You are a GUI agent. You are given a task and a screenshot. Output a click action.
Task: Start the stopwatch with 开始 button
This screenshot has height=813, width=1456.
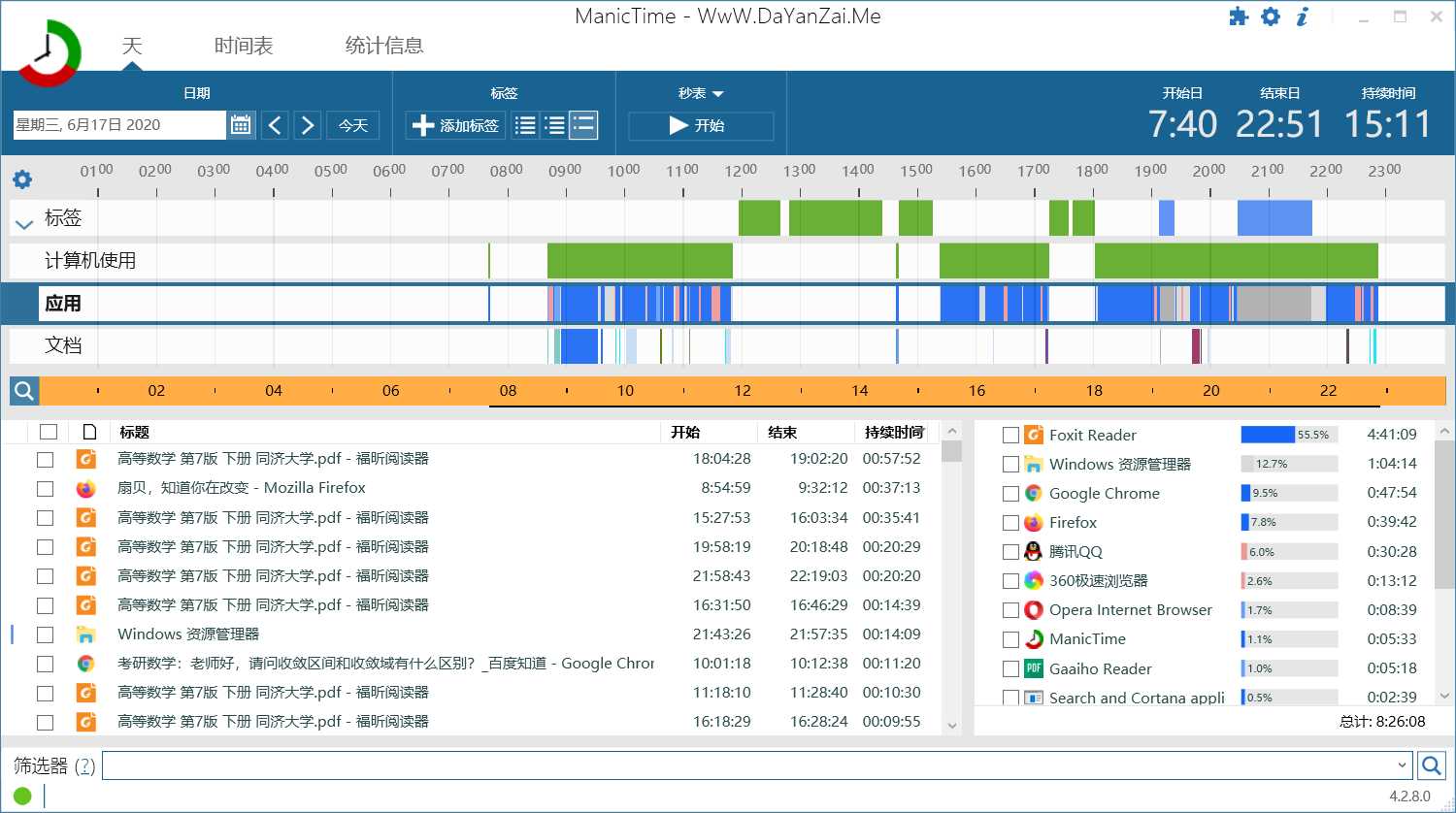(x=701, y=126)
